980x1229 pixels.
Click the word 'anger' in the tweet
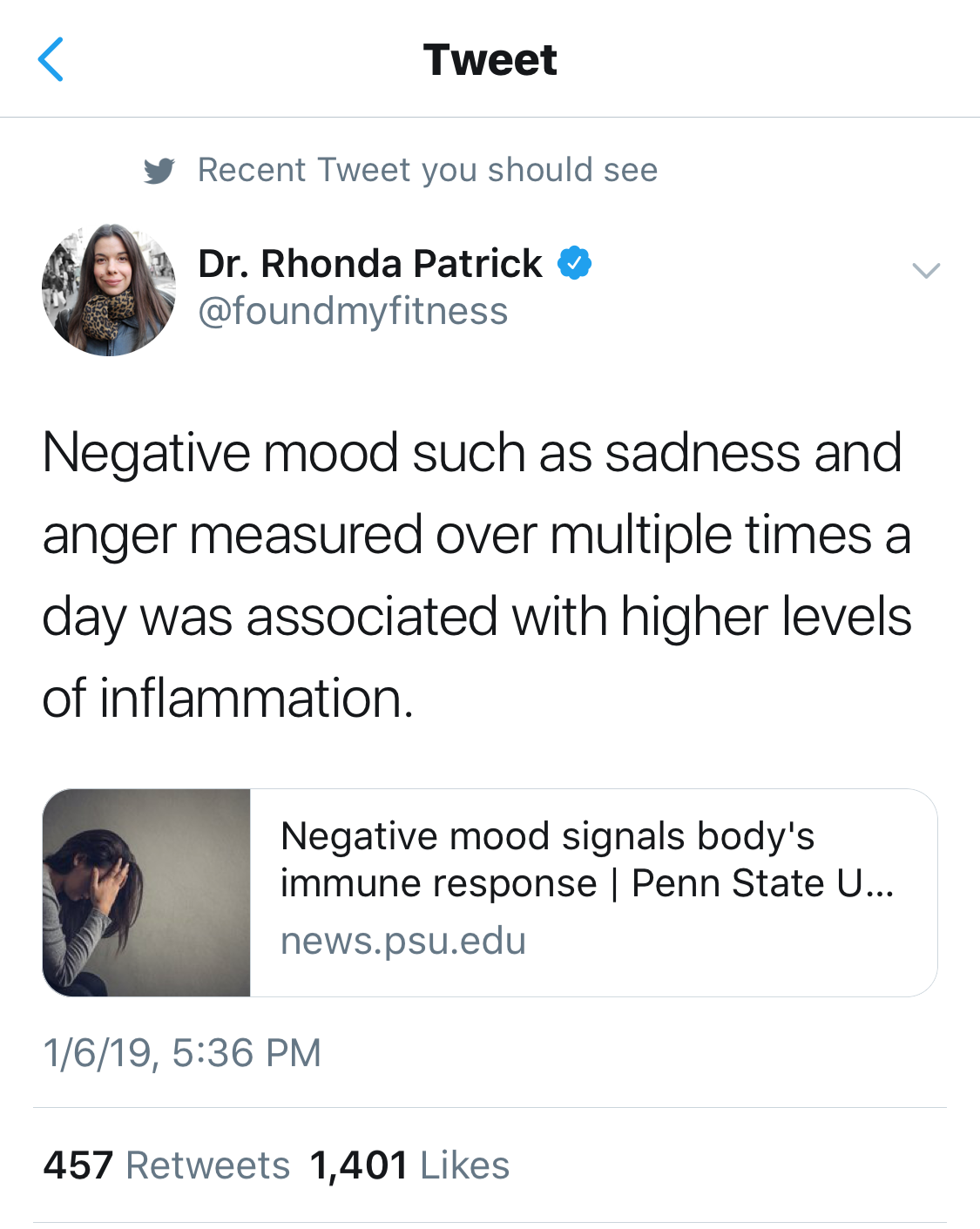click(109, 535)
